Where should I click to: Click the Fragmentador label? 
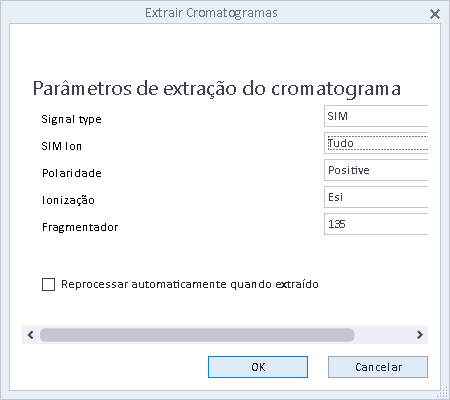click(x=80, y=227)
